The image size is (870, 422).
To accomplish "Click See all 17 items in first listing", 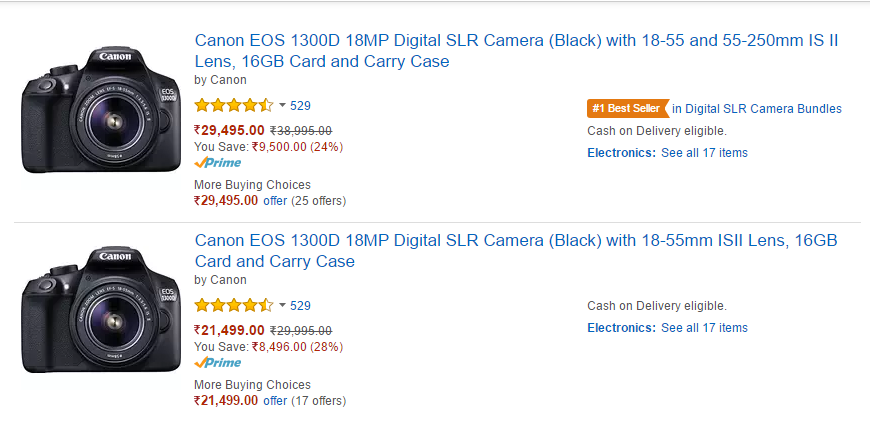I will pyautogui.click(x=704, y=152).
